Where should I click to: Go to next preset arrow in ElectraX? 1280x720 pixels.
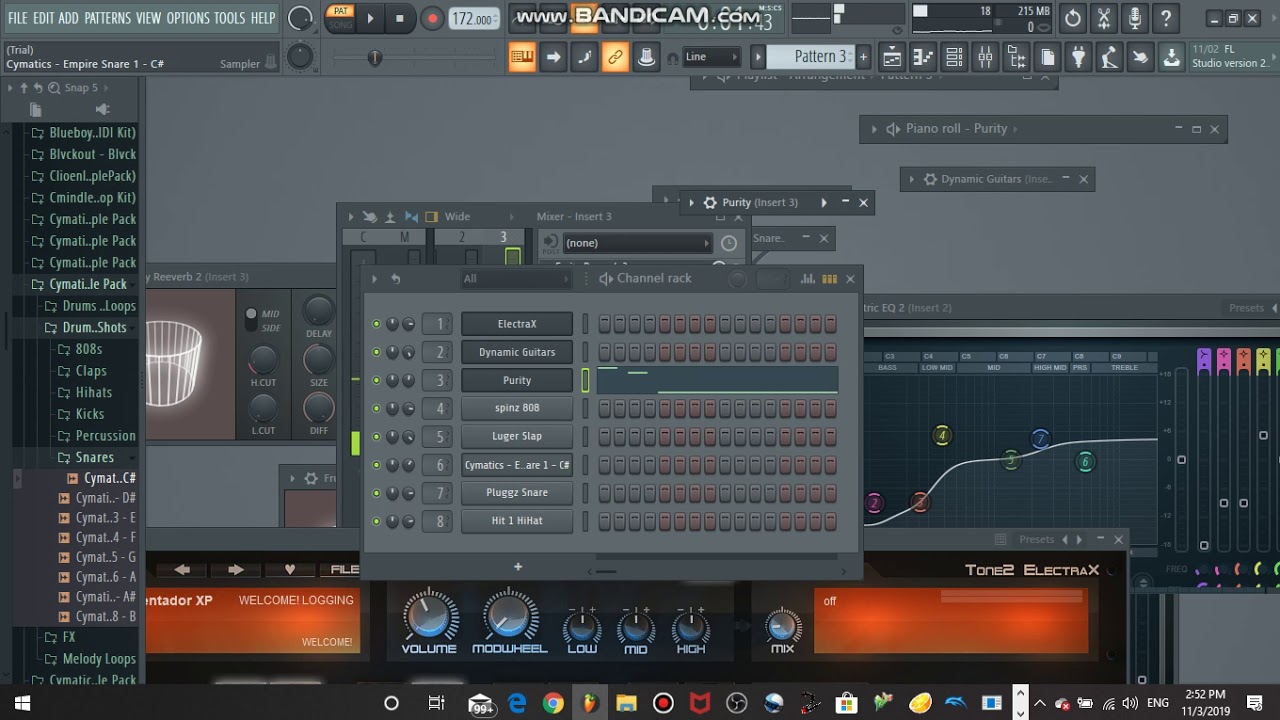(x=236, y=569)
